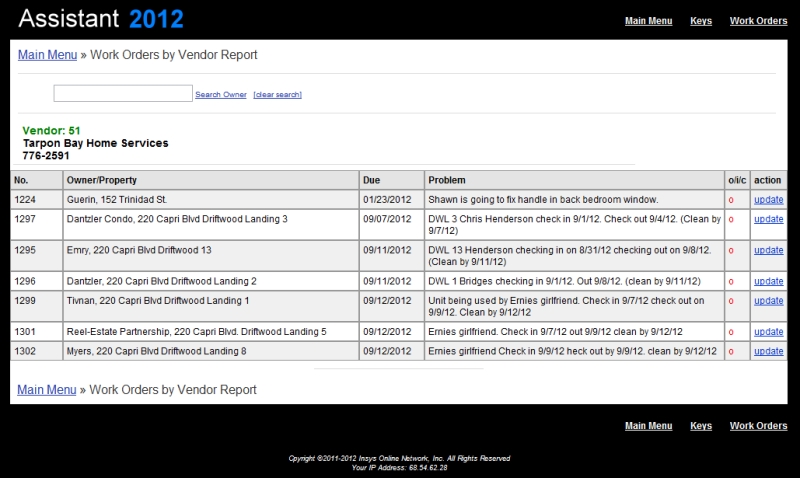
Task: Click Main Menu breadcrumb link at bottom
Action: click(47, 389)
